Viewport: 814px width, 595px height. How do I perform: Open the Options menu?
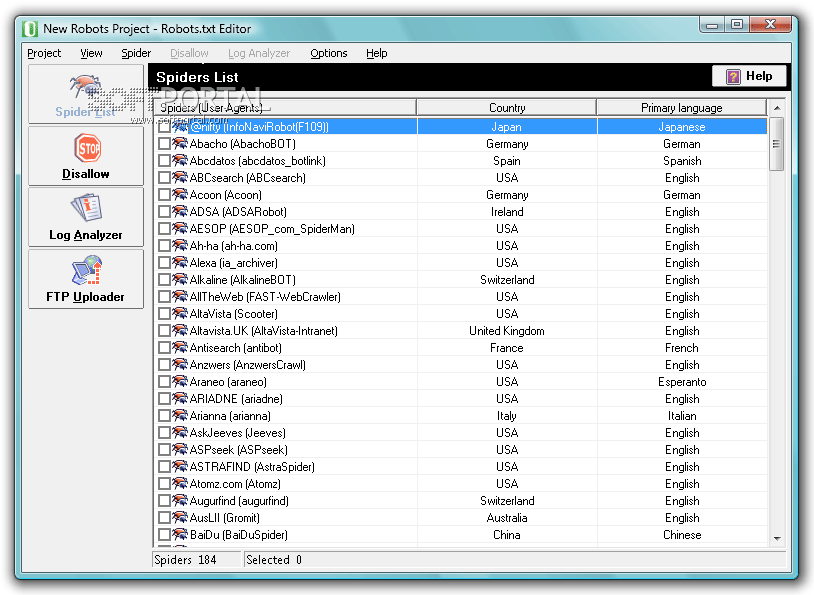click(x=329, y=53)
